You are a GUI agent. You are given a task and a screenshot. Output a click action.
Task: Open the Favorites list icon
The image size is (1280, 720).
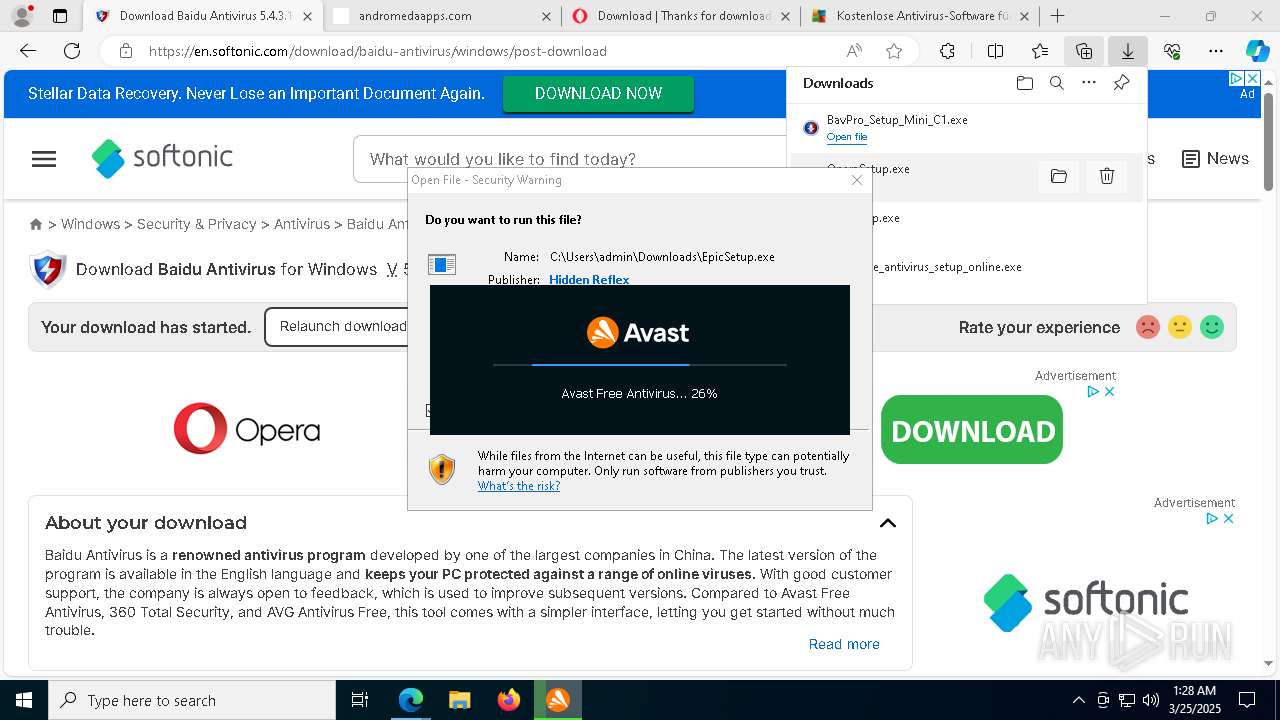click(x=1040, y=51)
